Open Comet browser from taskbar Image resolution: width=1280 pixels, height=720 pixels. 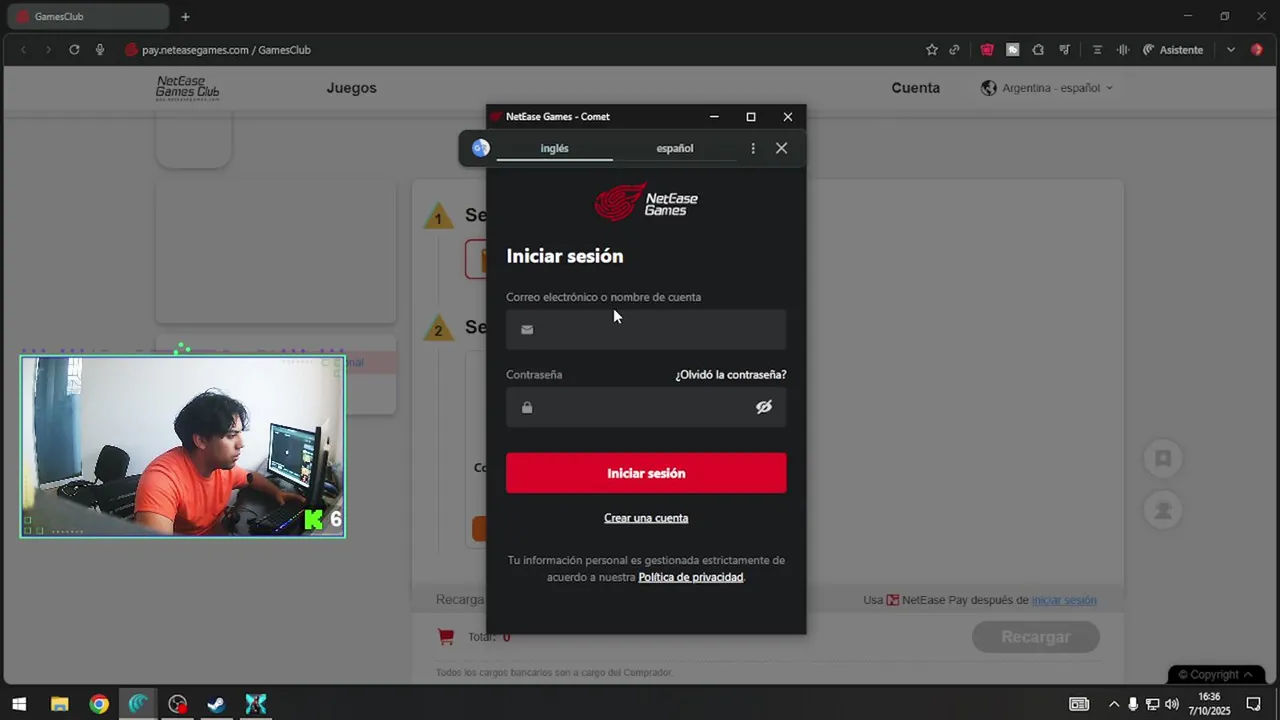click(138, 704)
